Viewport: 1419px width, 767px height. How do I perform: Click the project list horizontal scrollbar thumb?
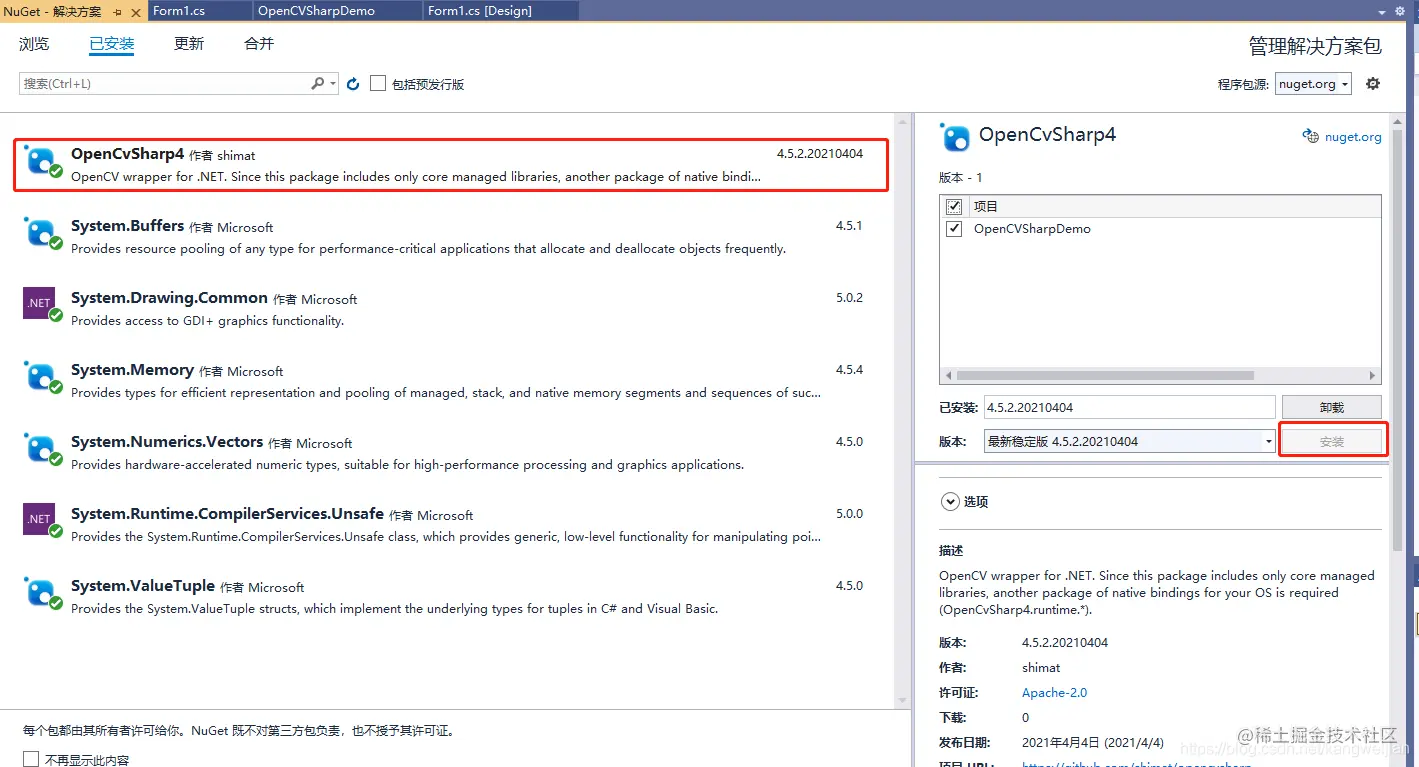(x=1105, y=376)
